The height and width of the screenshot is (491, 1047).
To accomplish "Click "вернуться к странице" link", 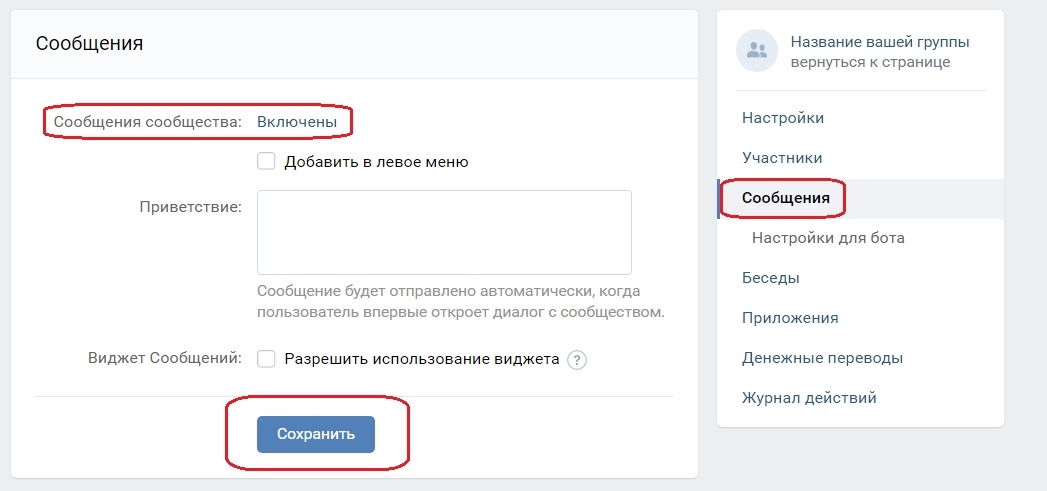I will point(870,62).
